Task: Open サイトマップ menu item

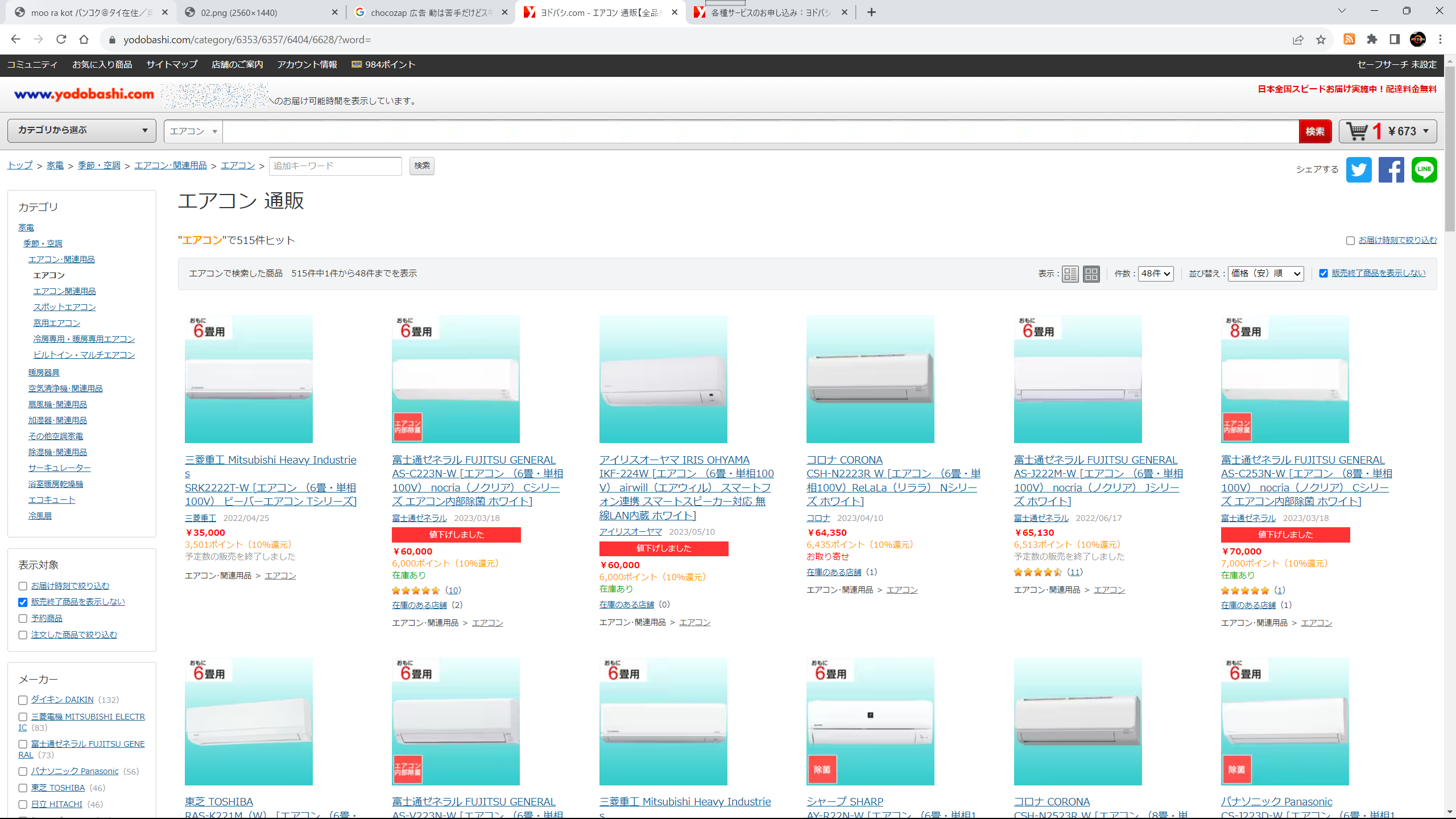Action: coord(172,65)
